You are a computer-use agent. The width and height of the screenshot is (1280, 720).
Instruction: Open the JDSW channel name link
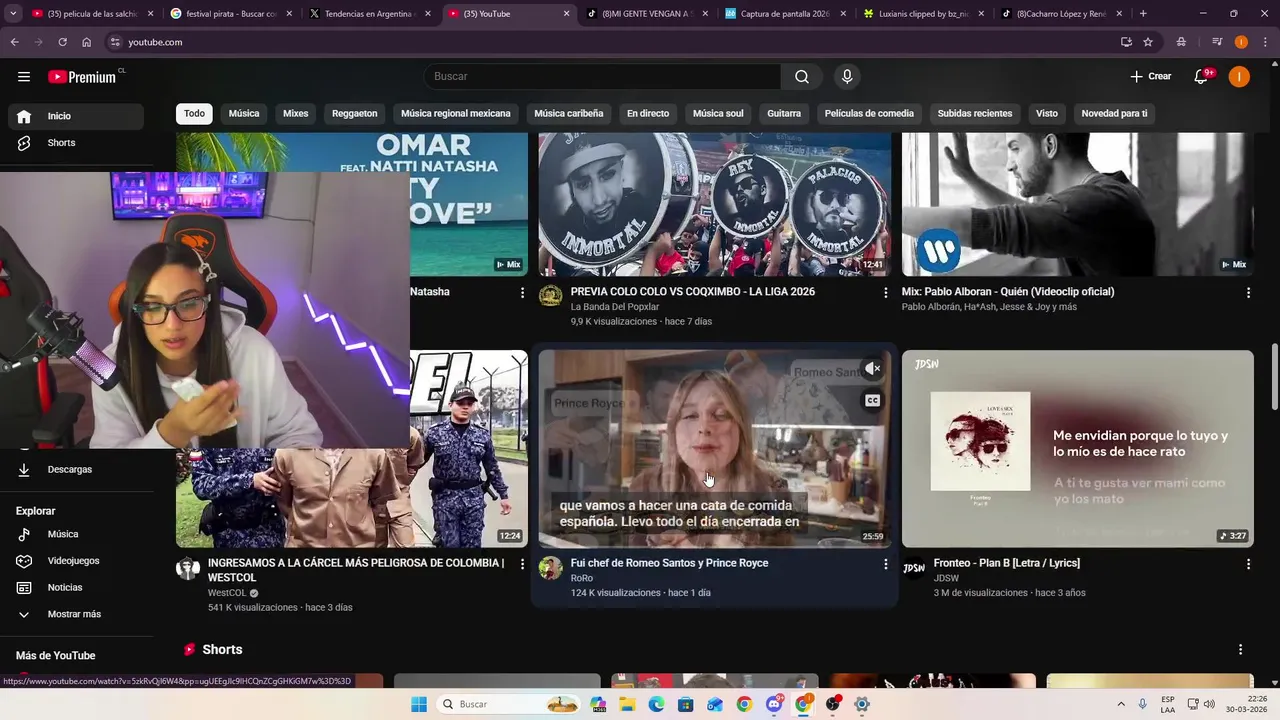coord(946,578)
